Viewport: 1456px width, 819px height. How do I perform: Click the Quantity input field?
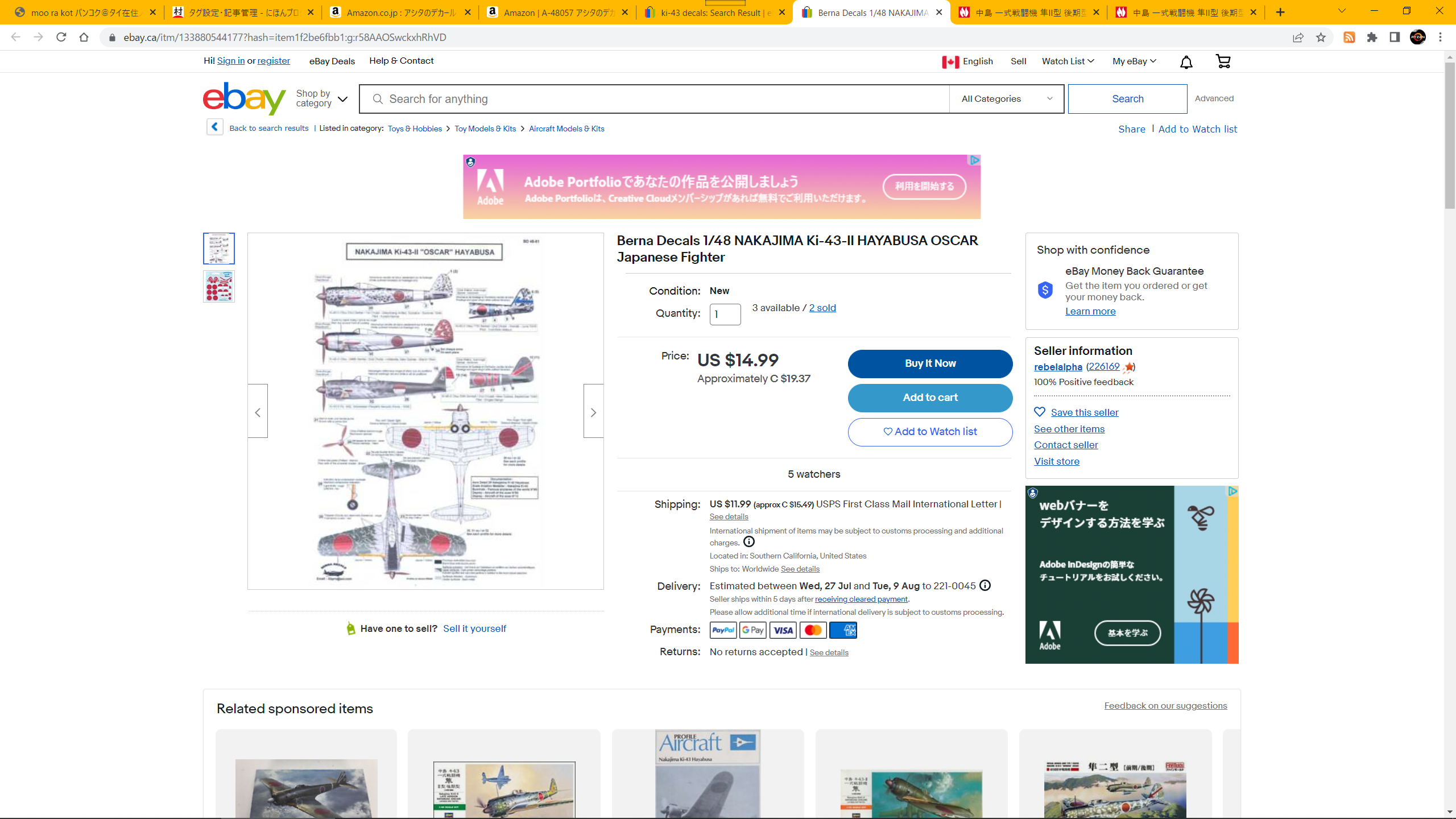click(725, 314)
